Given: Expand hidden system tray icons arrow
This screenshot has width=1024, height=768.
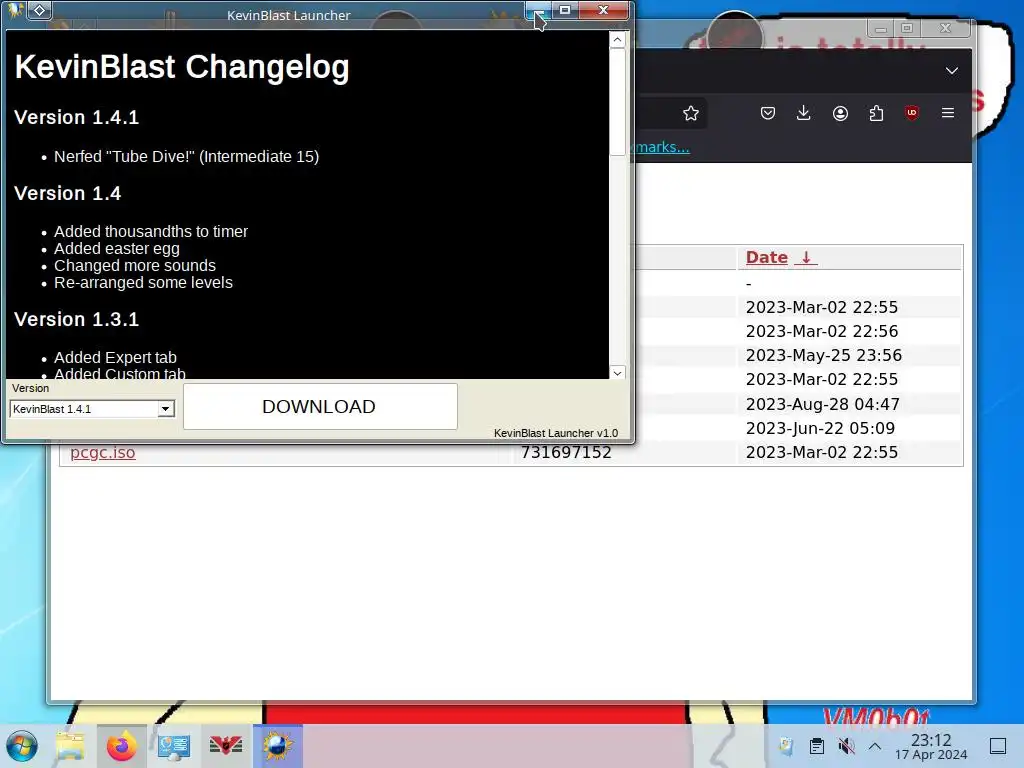Looking at the screenshot, I should [875, 746].
